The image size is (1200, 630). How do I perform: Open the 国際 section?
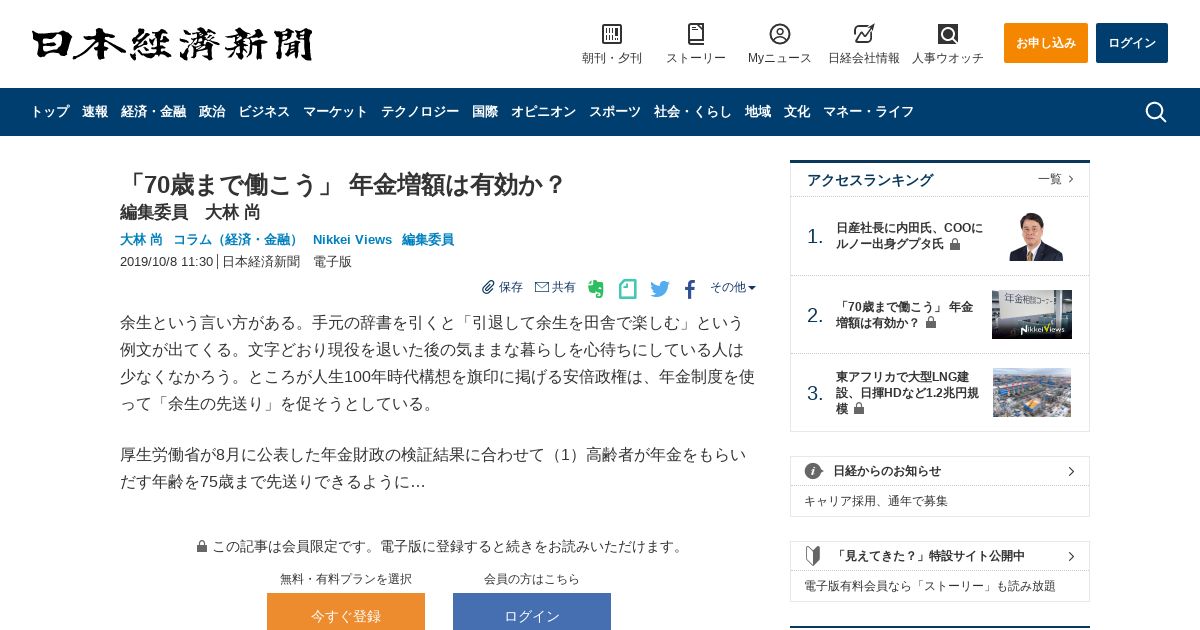click(485, 112)
